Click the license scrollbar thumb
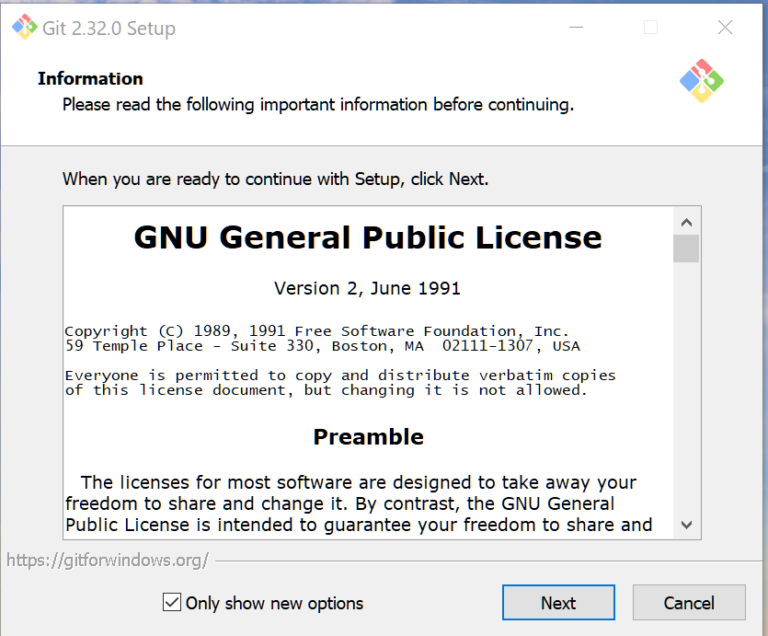The width and height of the screenshot is (768, 636). (686, 248)
